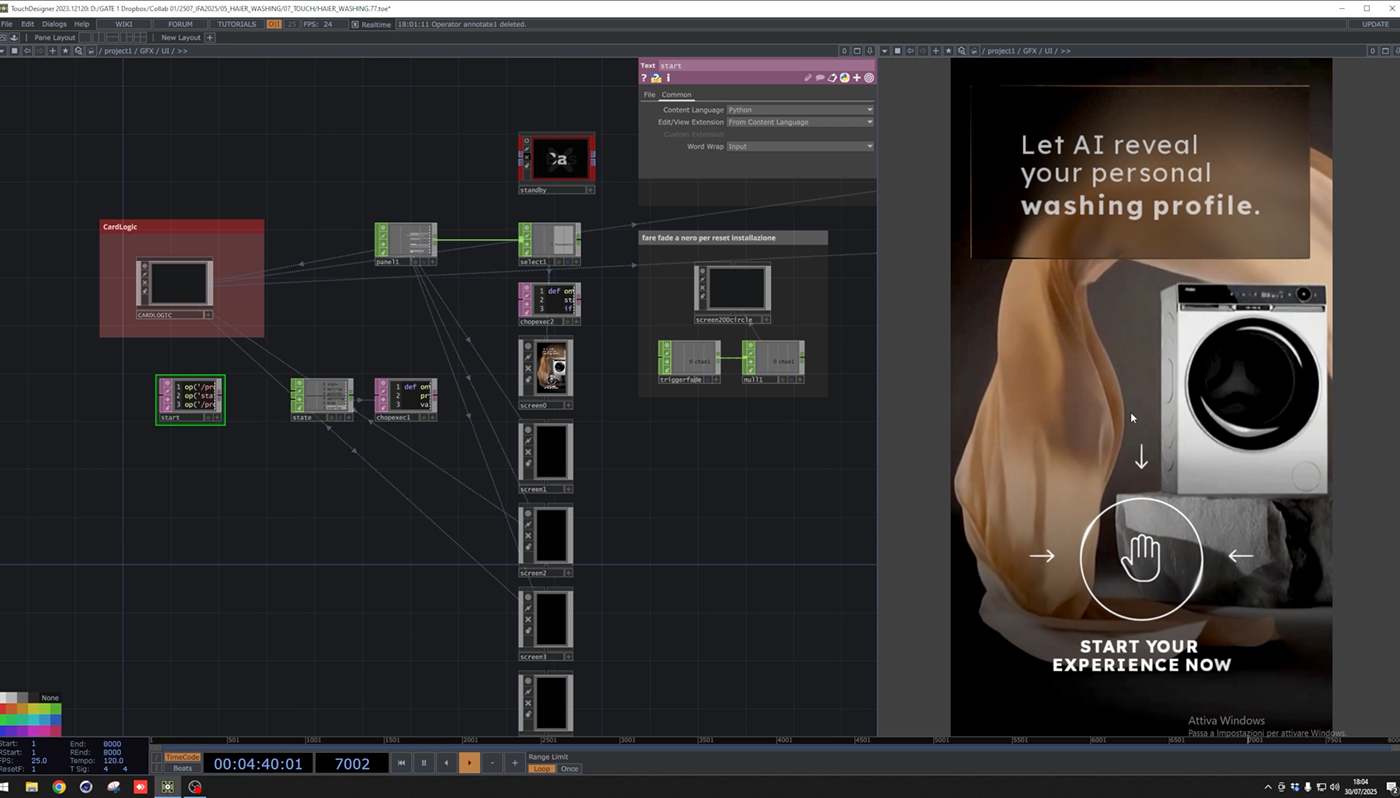Open operator help question mark icon
Viewport: 1400px width, 798px height.
point(644,78)
